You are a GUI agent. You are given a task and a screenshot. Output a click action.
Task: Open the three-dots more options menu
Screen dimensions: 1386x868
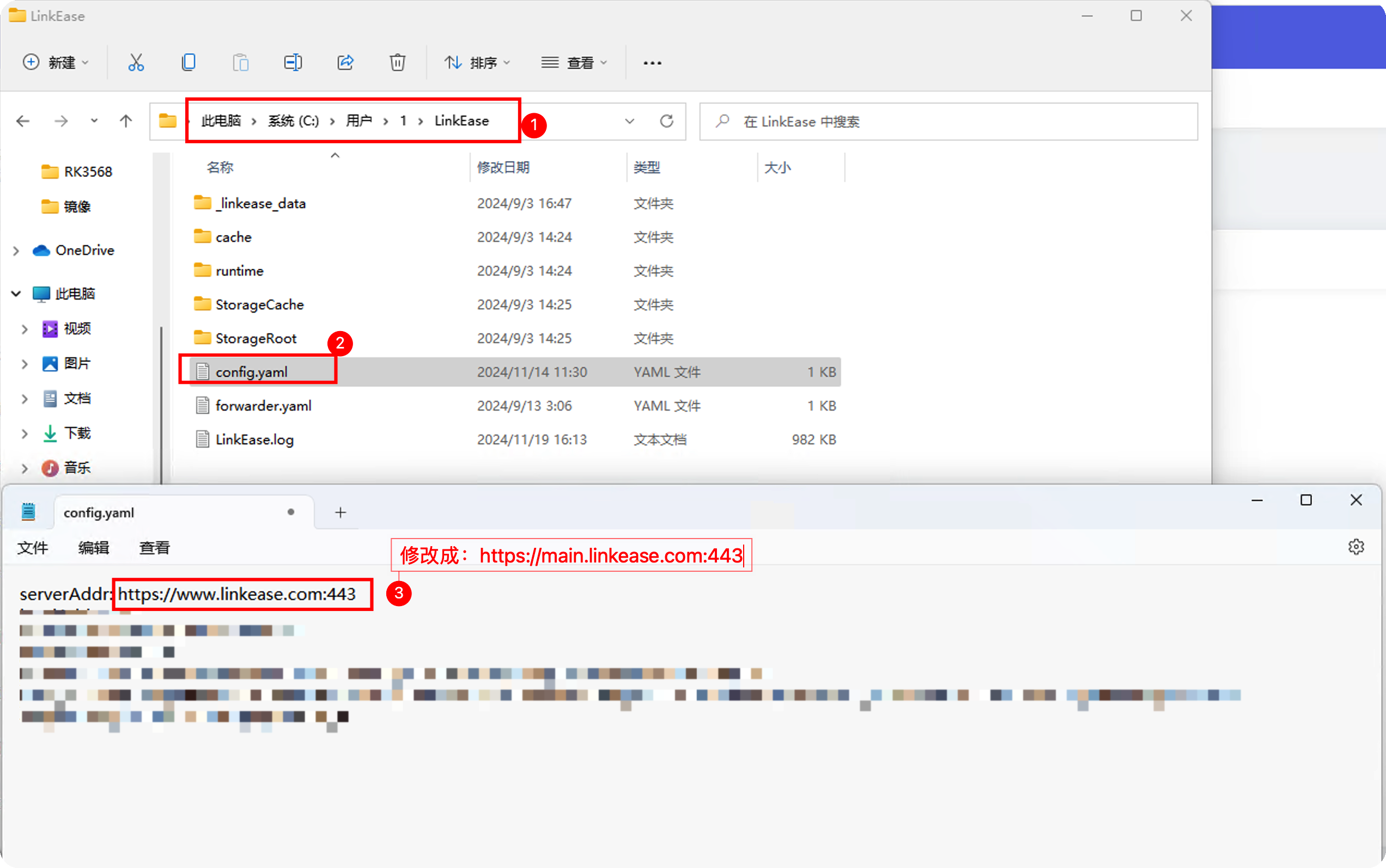pos(652,63)
